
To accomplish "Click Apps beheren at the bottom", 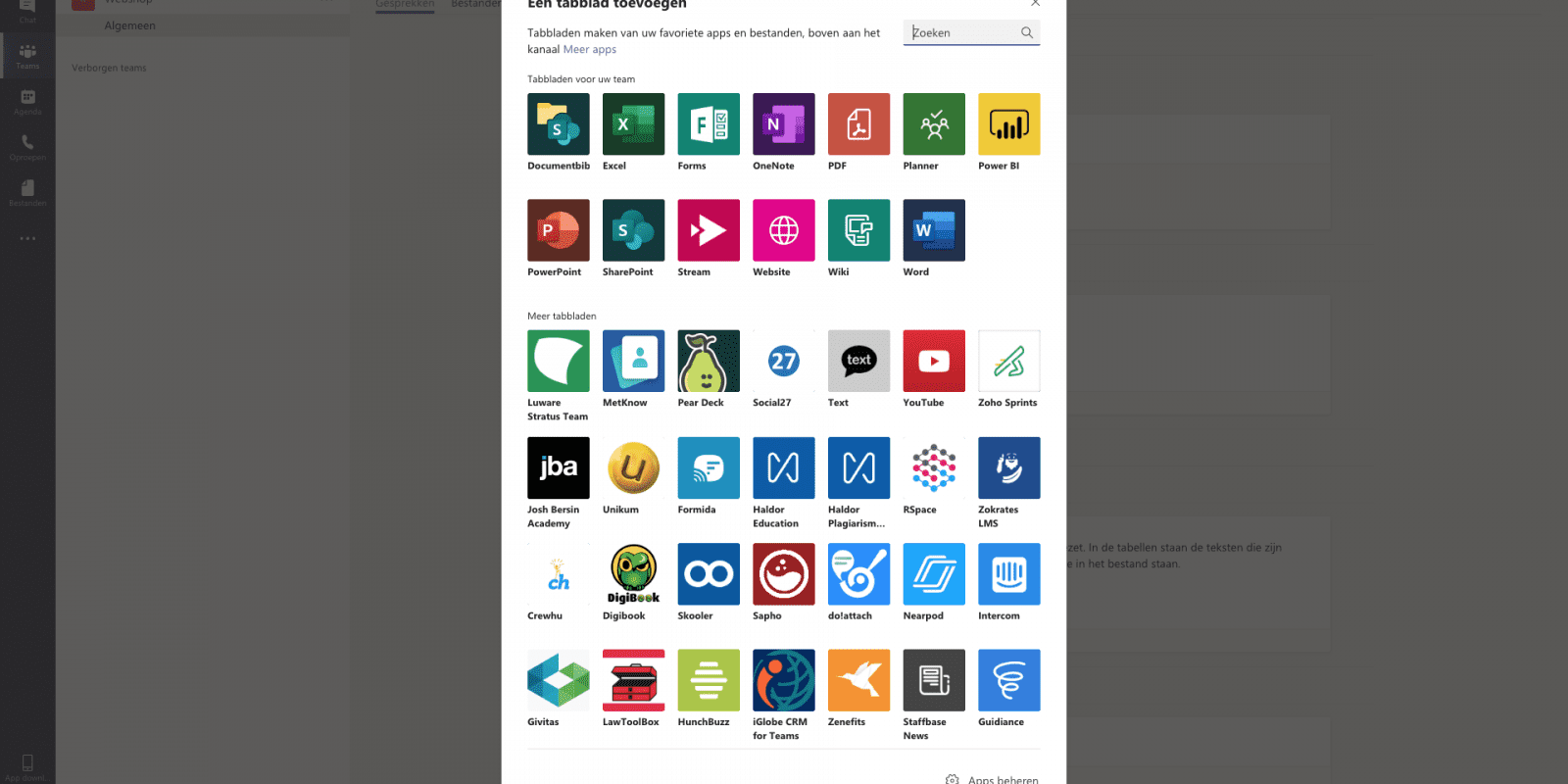I will 992,778.
